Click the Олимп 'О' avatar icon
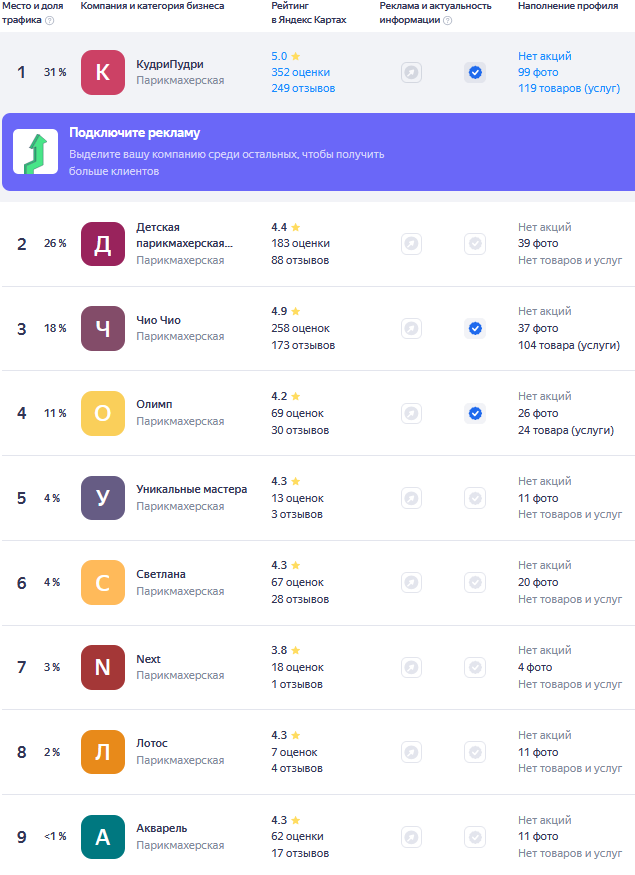Viewport: 635px width, 875px height. coord(103,413)
